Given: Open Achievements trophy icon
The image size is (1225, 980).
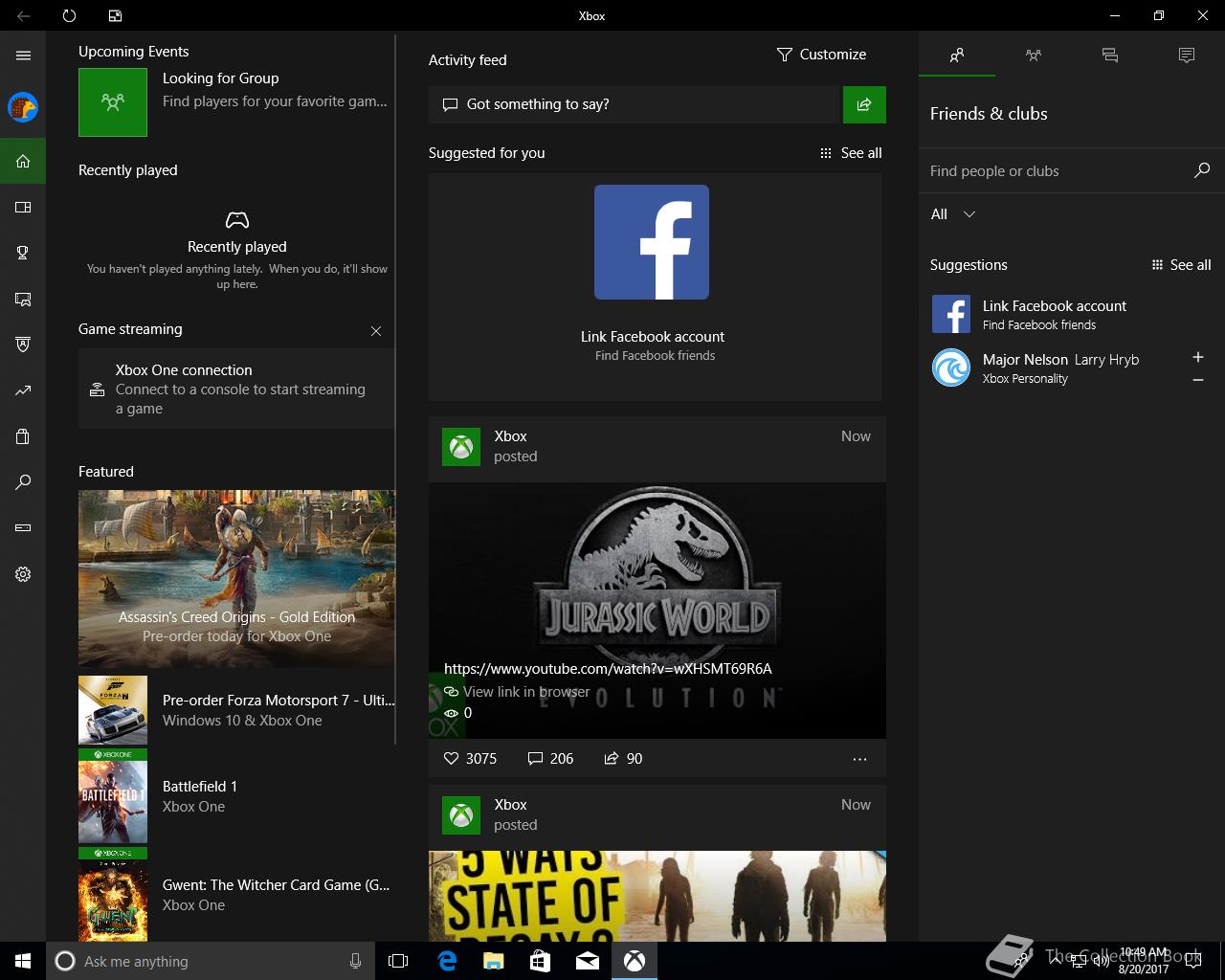Looking at the screenshot, I should (23, 253).
